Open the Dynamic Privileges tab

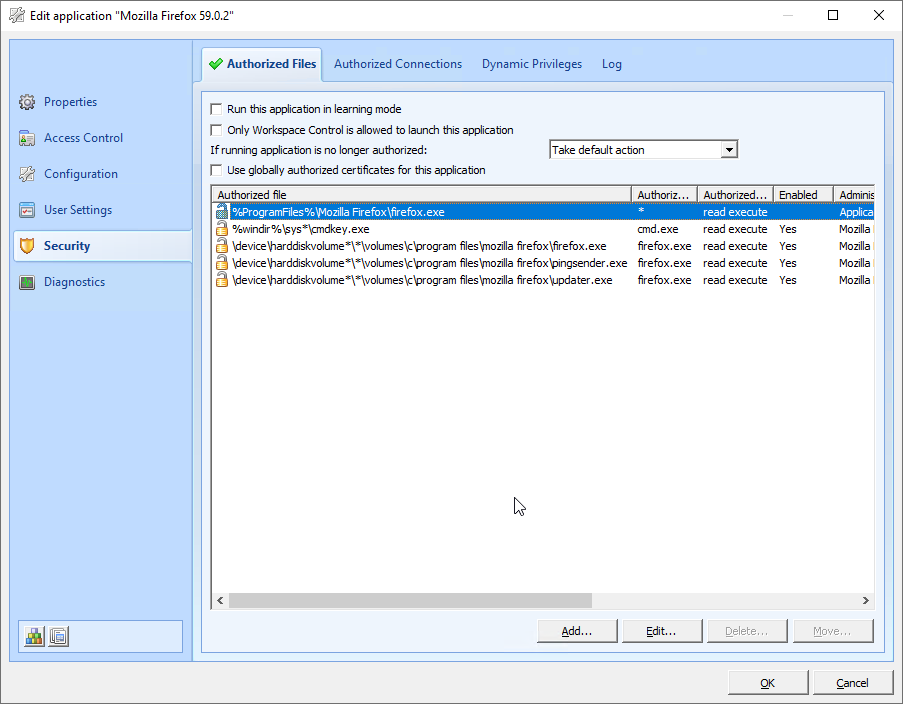(532, 64)
